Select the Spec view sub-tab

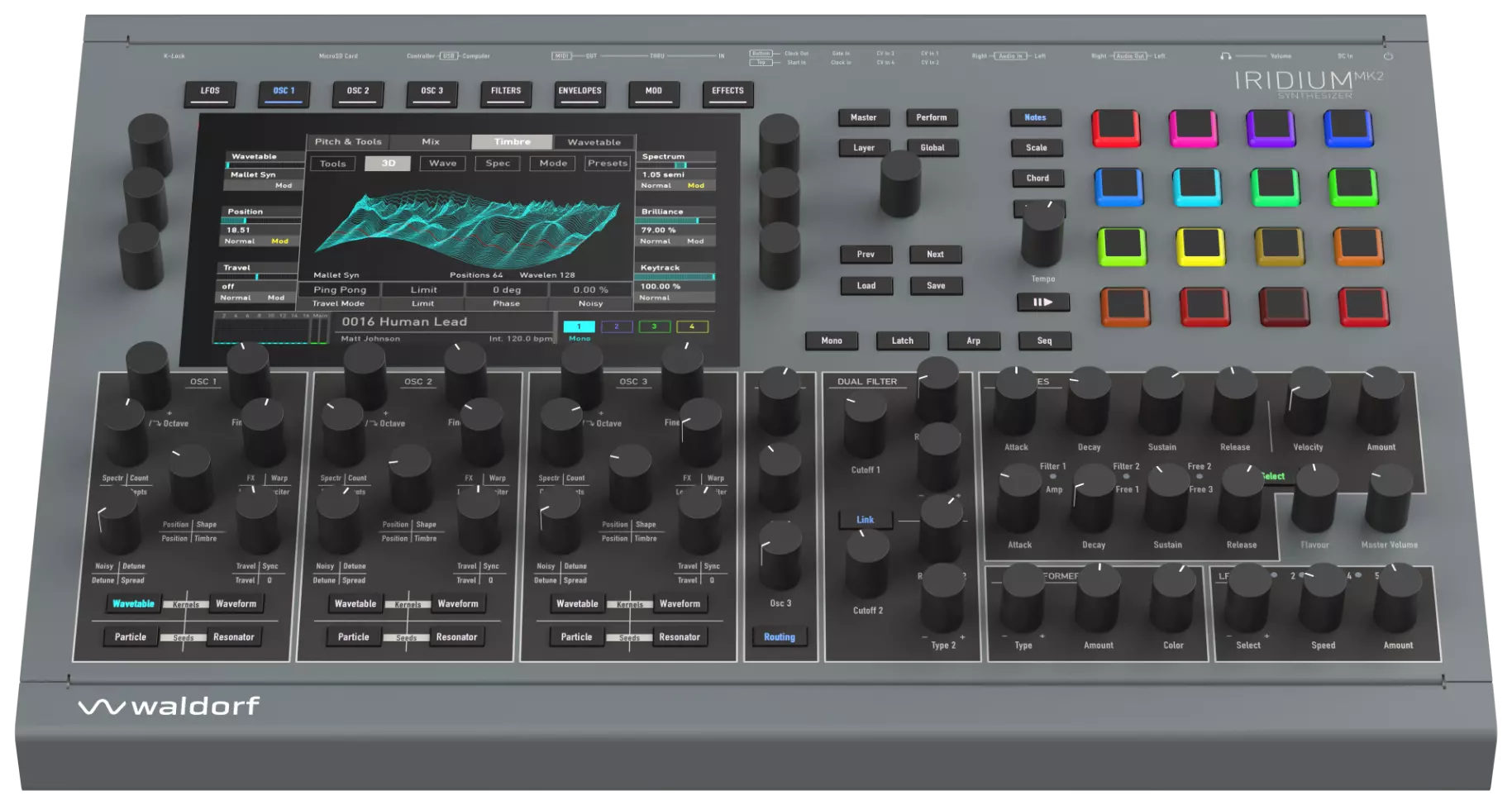pyautogui.click(x=498, y=164)
